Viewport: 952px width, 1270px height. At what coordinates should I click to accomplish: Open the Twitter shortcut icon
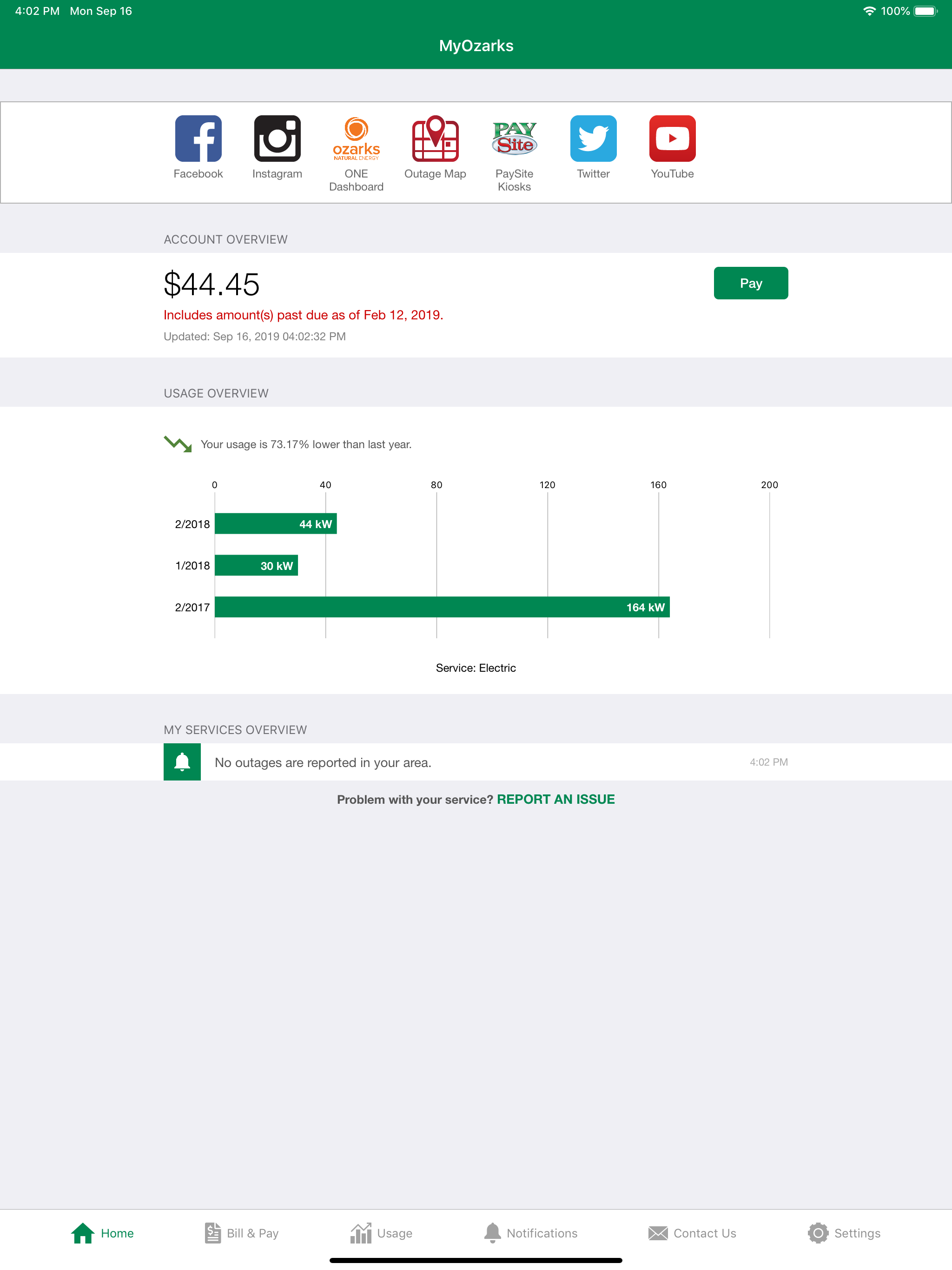coord(593,139)
